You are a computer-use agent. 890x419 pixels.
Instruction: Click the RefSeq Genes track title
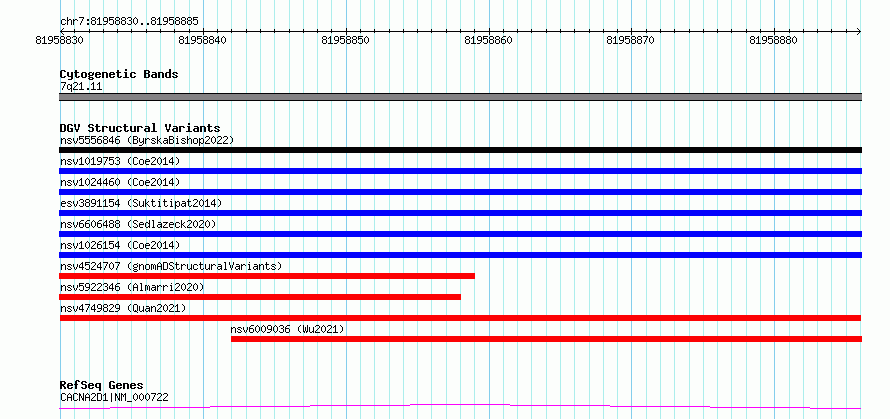point(102,386)
